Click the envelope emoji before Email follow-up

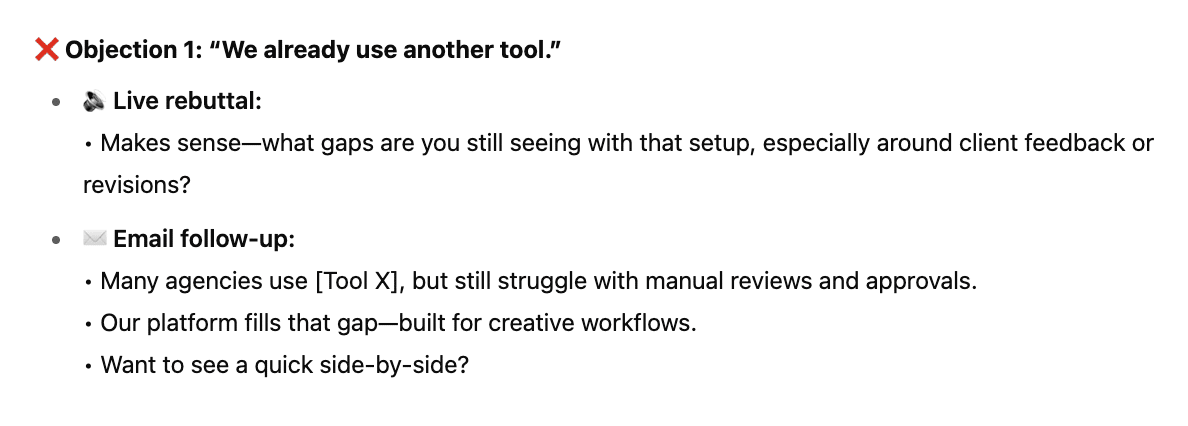click(94, 239)
